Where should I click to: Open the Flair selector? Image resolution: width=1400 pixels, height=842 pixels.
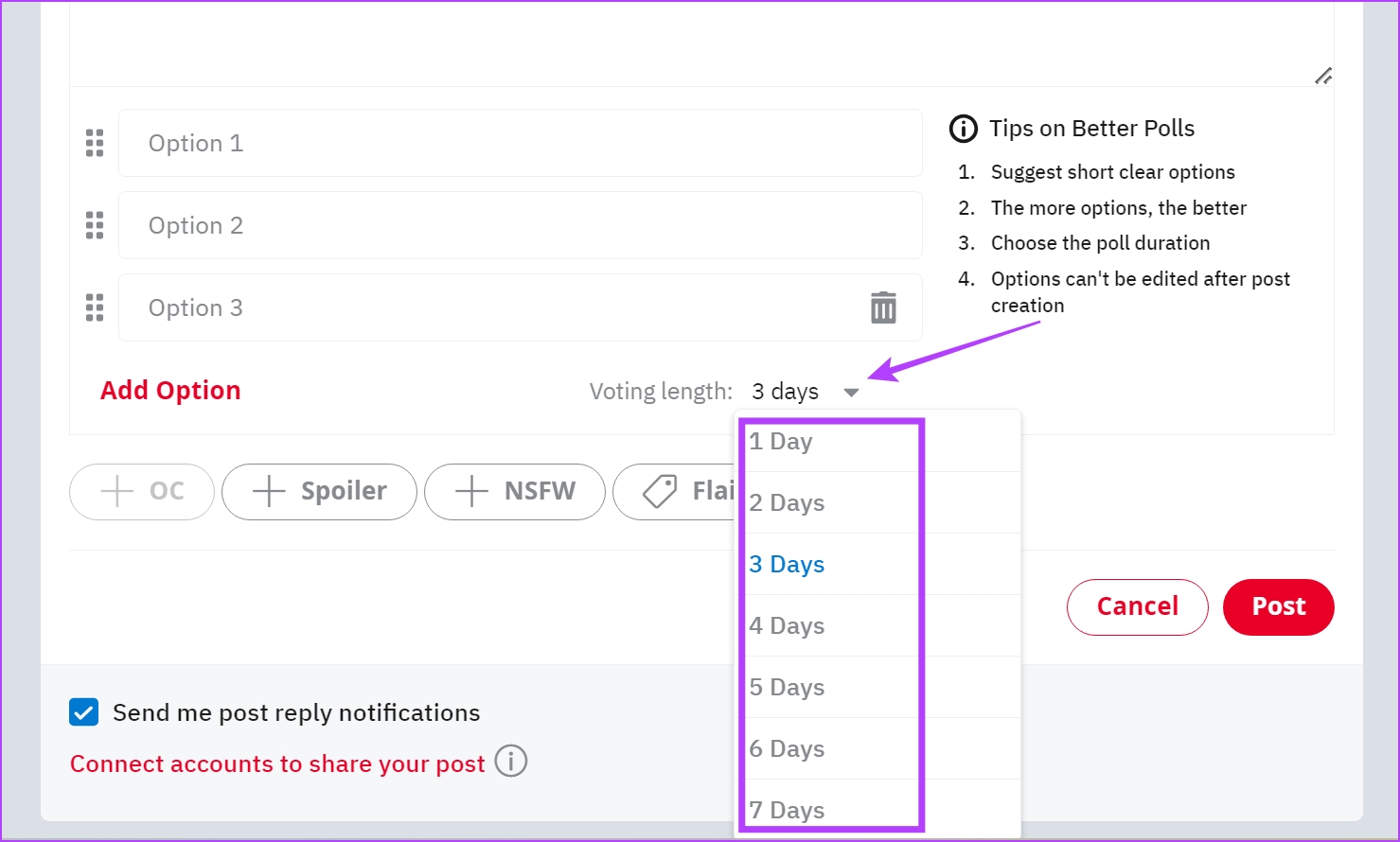[x=675, y=491]
